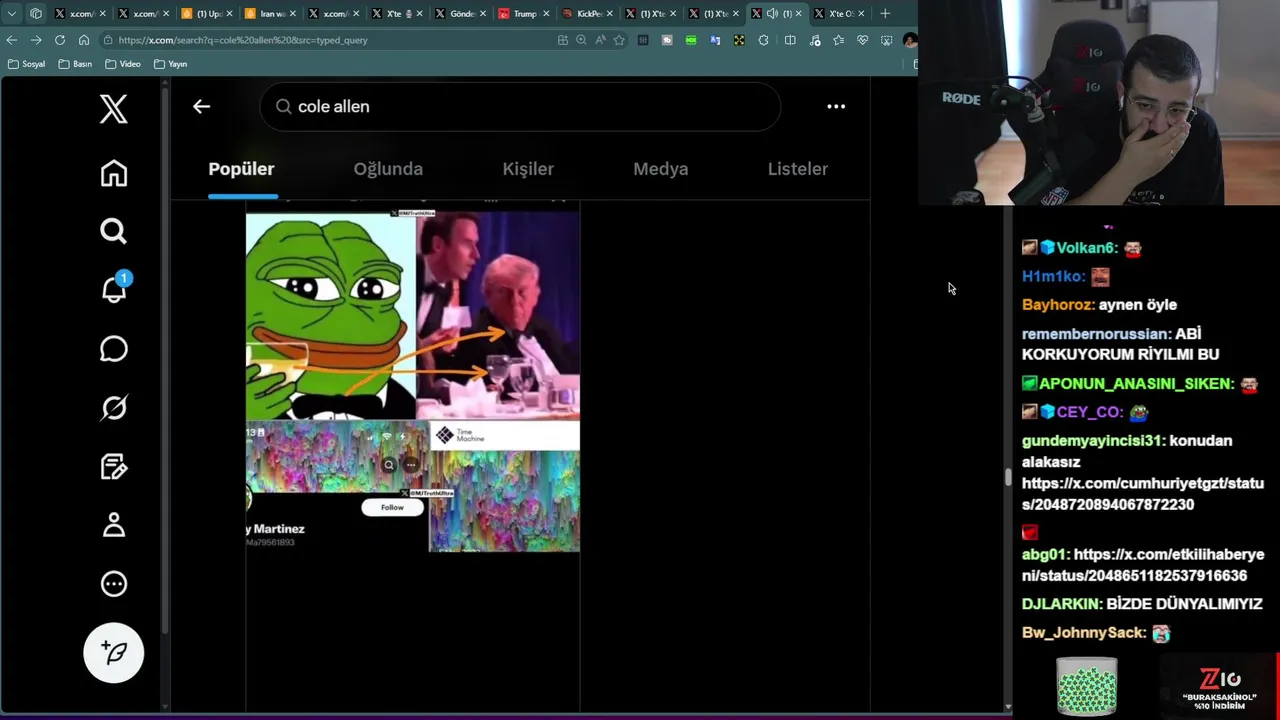The height and width of the screenshot is (720, 1280).
Task: Bookmark page with the star icon
Action: tap(619, 40)
